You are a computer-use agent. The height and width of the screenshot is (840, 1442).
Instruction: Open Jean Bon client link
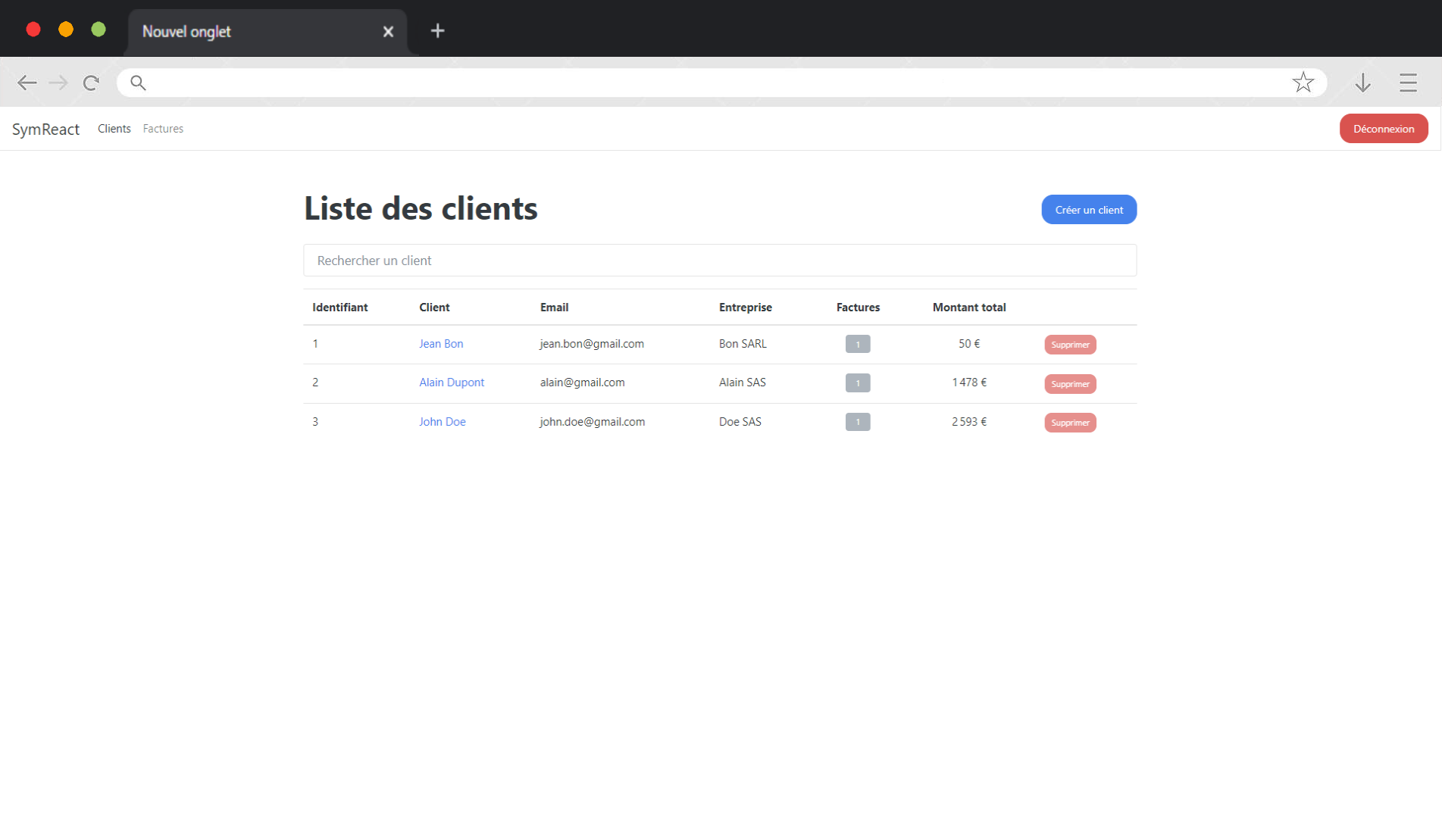(x=441, y=344)
